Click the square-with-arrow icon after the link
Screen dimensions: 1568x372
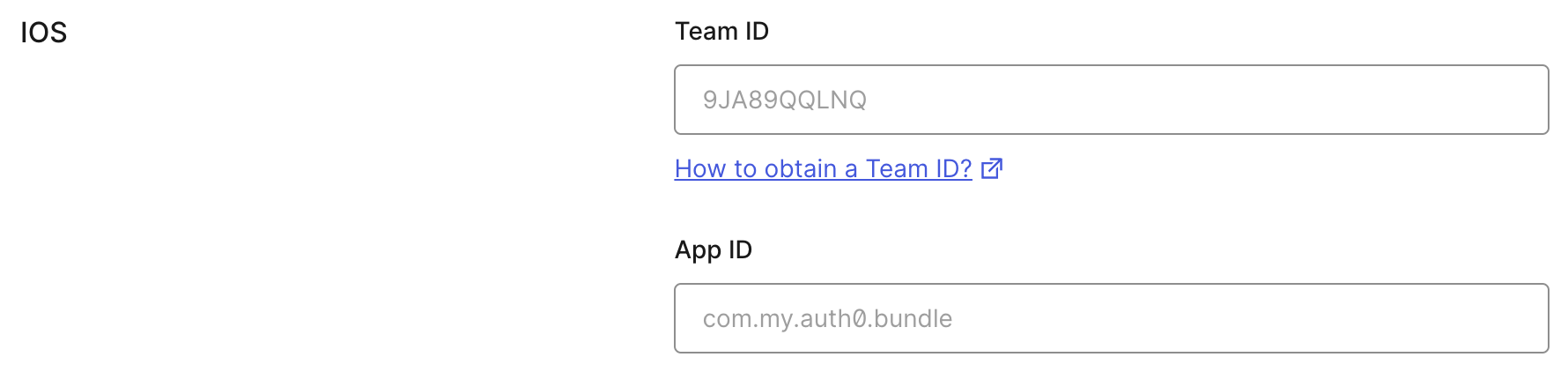pos(992,168)
